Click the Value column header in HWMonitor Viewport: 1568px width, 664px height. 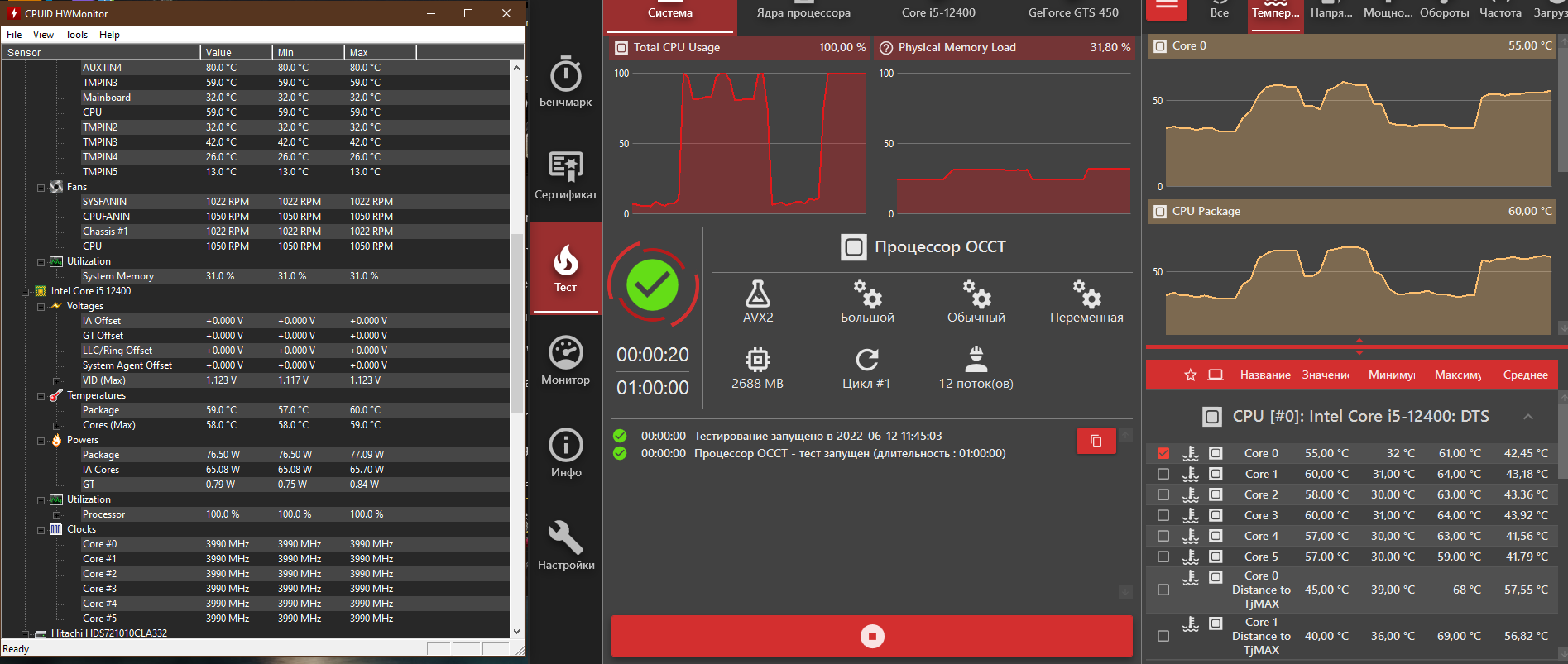(236, 52)
